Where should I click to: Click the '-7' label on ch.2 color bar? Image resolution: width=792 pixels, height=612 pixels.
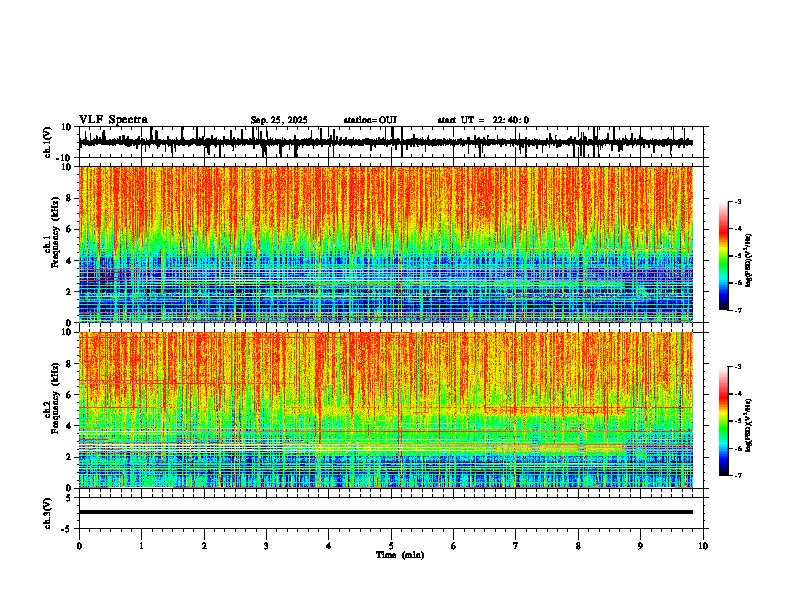click(738, 475)
